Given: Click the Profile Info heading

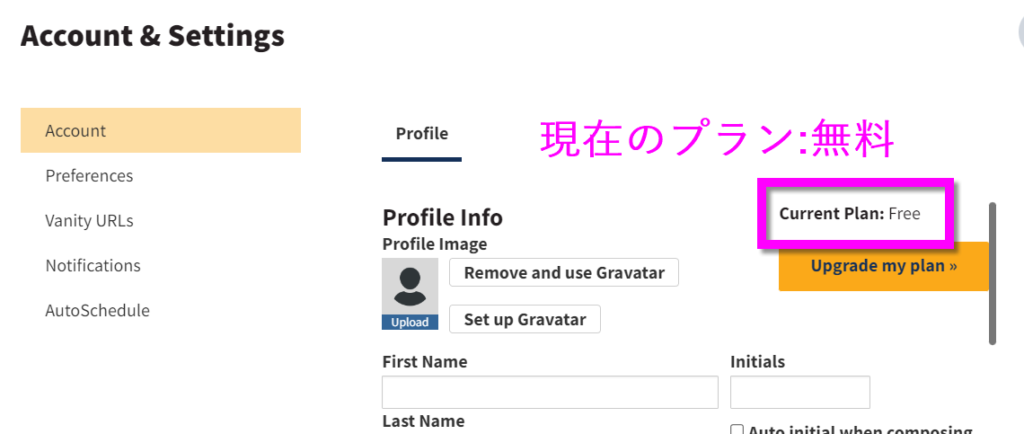Looking at the screenshot, I should tap(443, 217).
